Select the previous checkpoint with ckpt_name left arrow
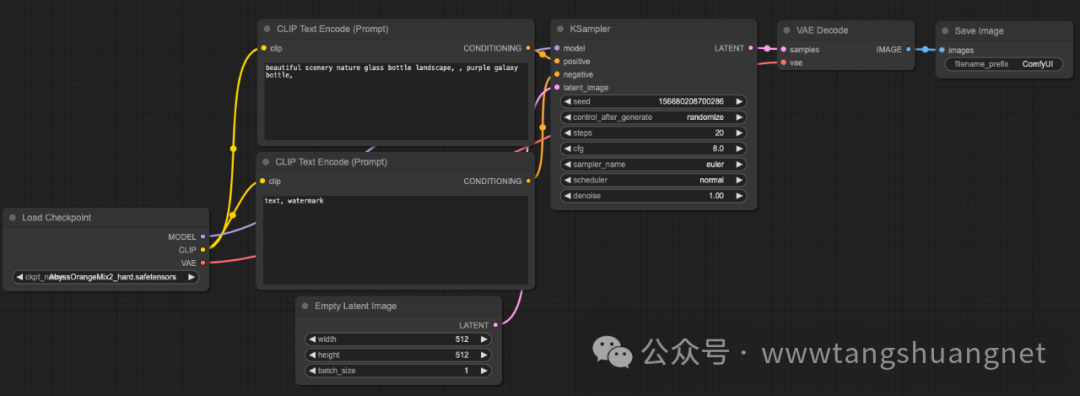Image resolution: width=1080 pixels, height=396 pixels. click(20, 277)
